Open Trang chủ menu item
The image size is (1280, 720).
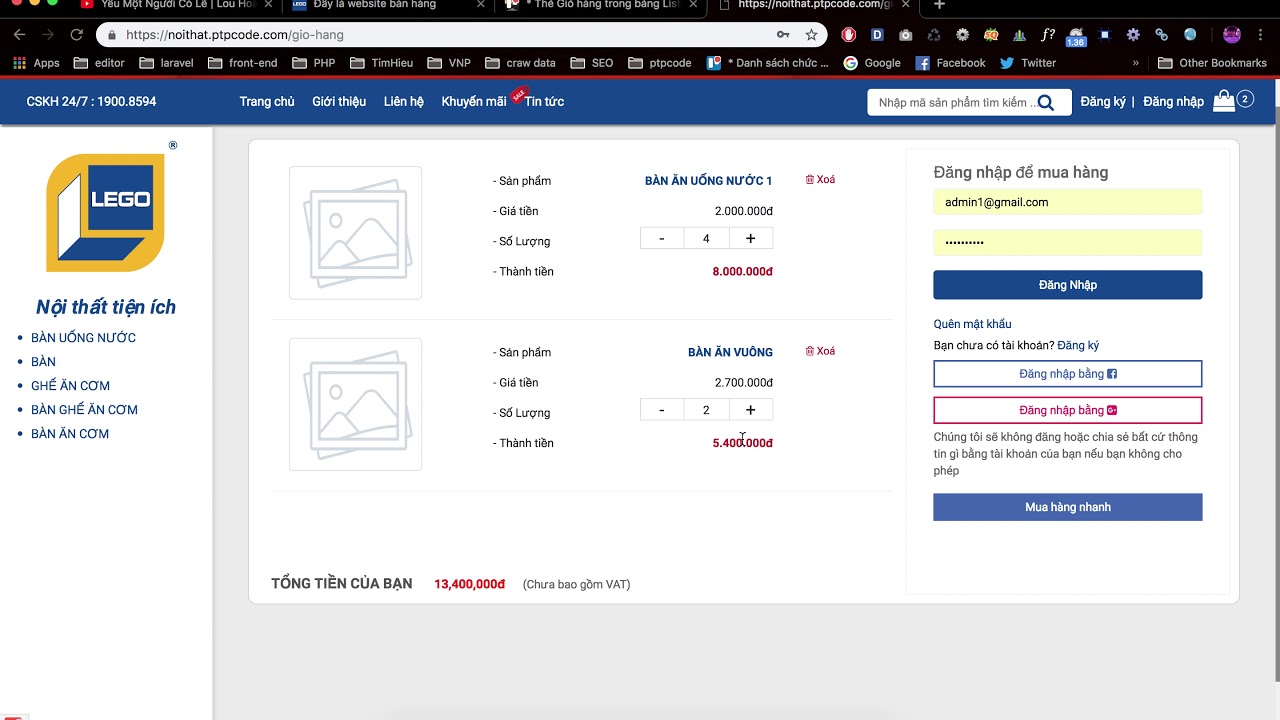267,102
